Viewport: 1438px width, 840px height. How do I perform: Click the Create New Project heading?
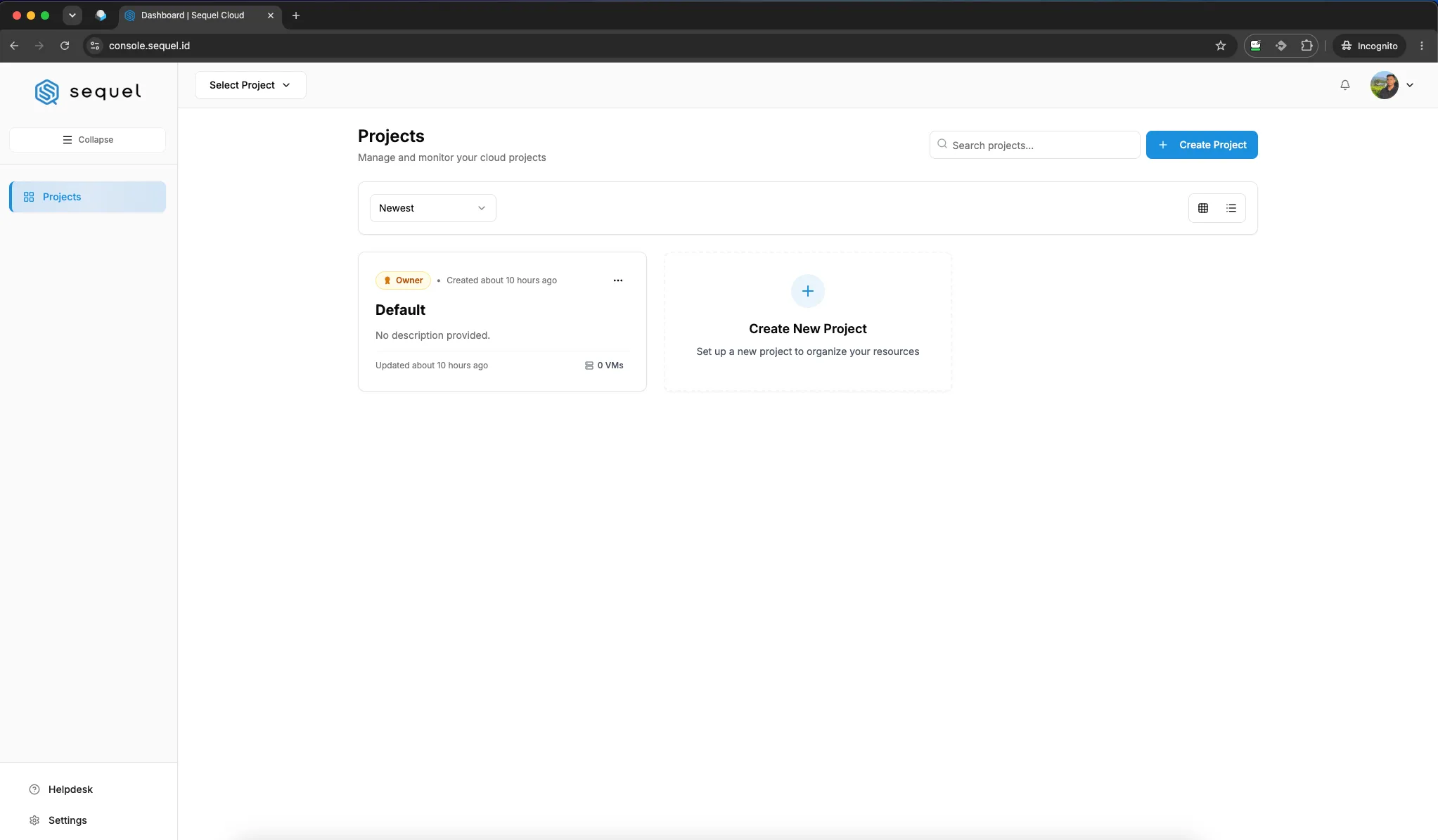(808, 329)
